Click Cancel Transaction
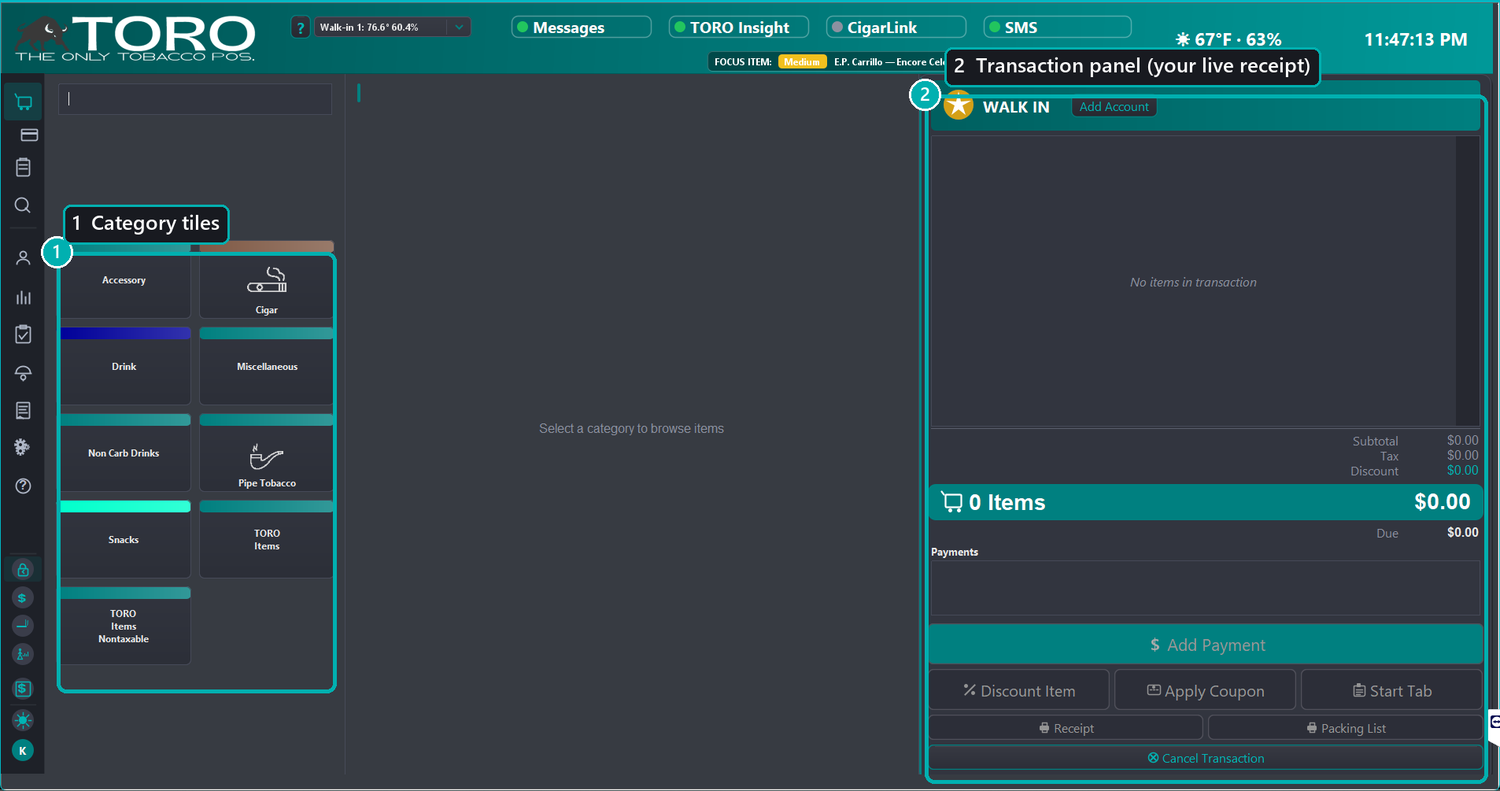 1206,758
